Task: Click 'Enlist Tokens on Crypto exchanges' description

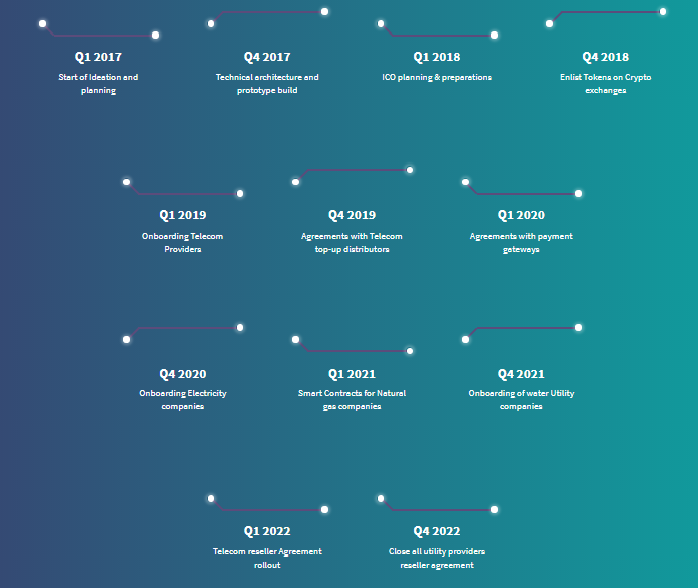Action: 606,84
